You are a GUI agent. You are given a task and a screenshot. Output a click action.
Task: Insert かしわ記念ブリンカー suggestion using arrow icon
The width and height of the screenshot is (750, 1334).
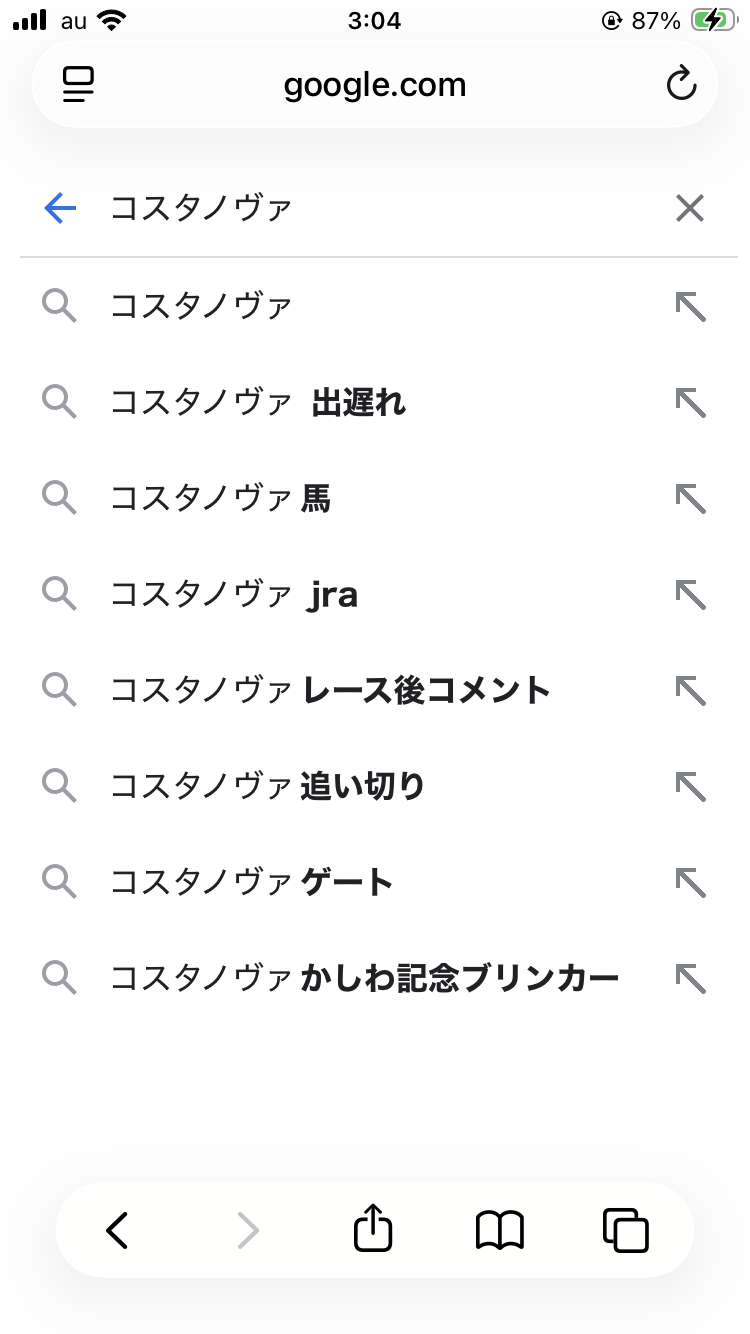690,979
